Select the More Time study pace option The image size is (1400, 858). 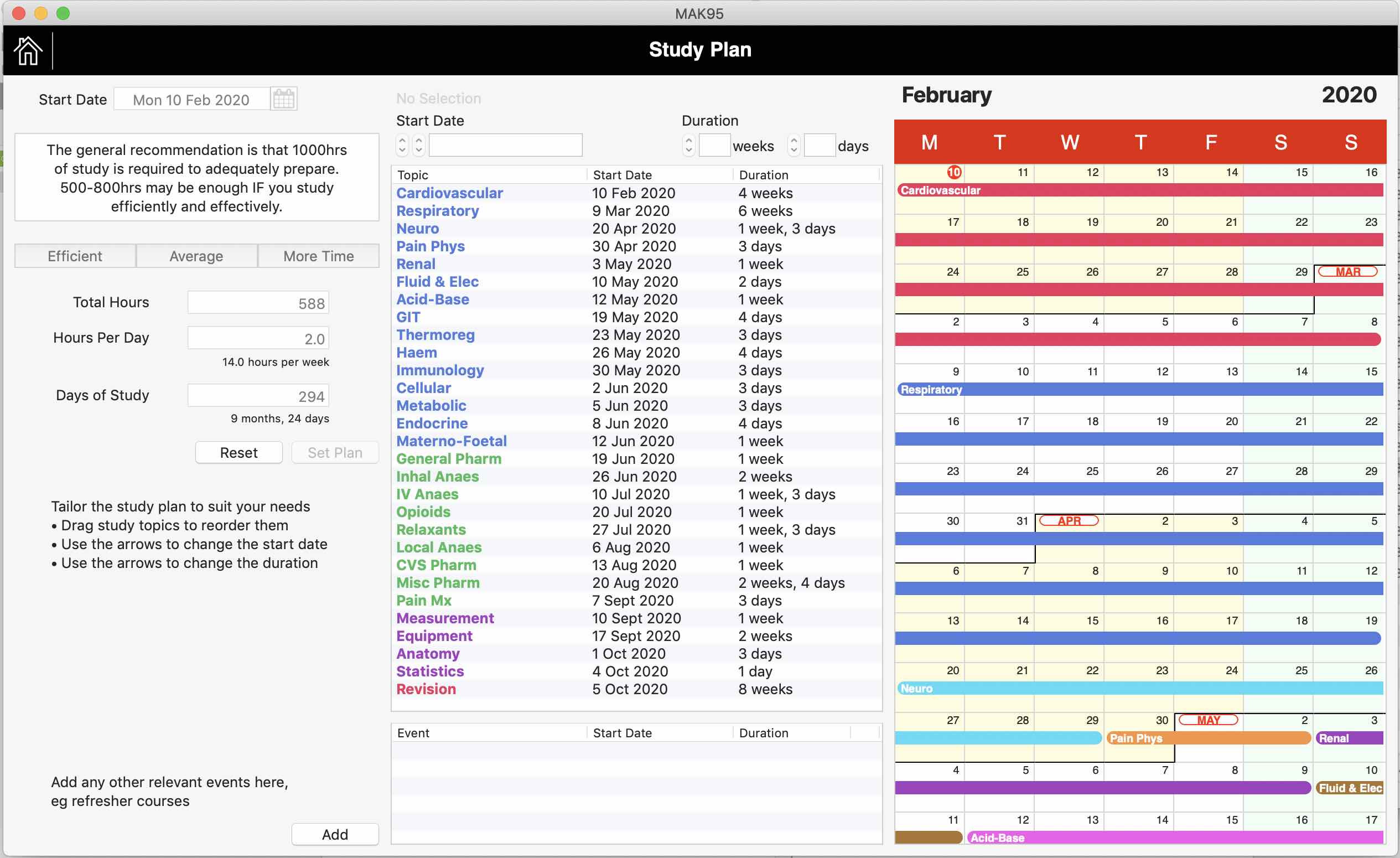319,256
